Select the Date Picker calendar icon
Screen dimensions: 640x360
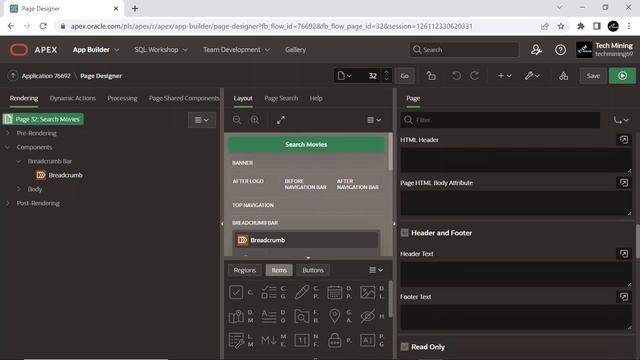click(x=334, y=292)
